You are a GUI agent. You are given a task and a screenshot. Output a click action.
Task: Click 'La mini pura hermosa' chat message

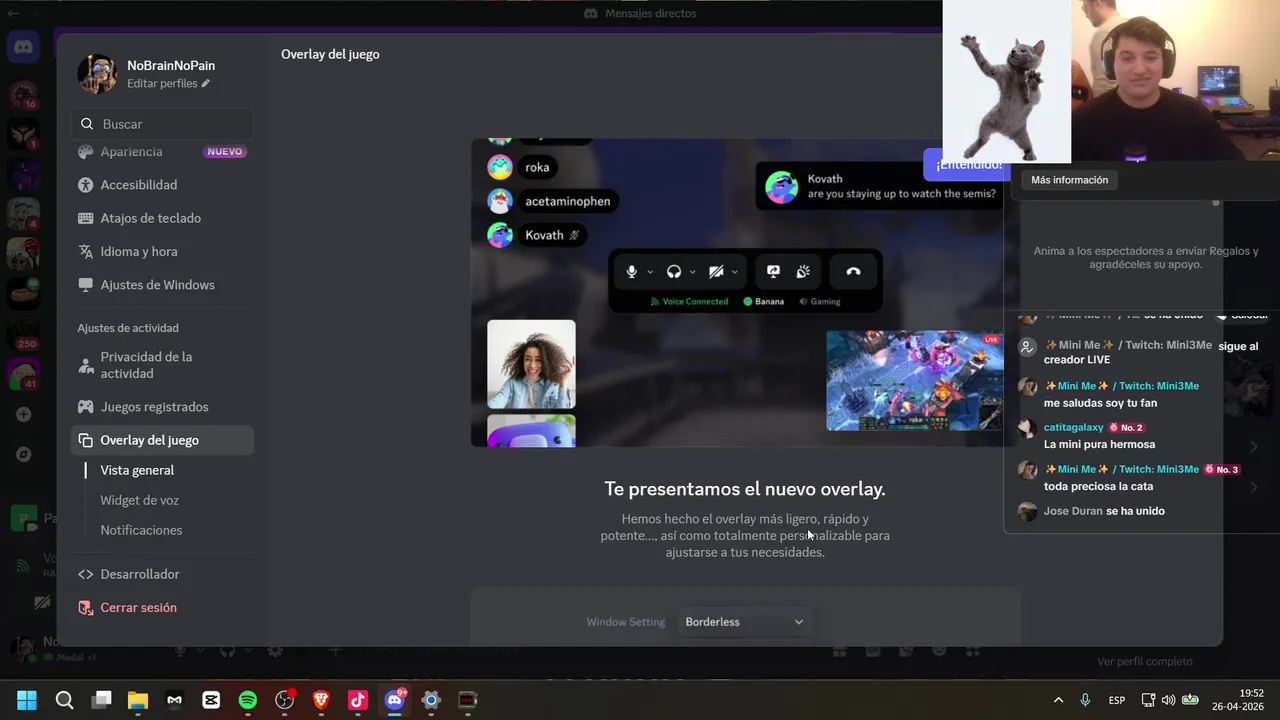1099,444
